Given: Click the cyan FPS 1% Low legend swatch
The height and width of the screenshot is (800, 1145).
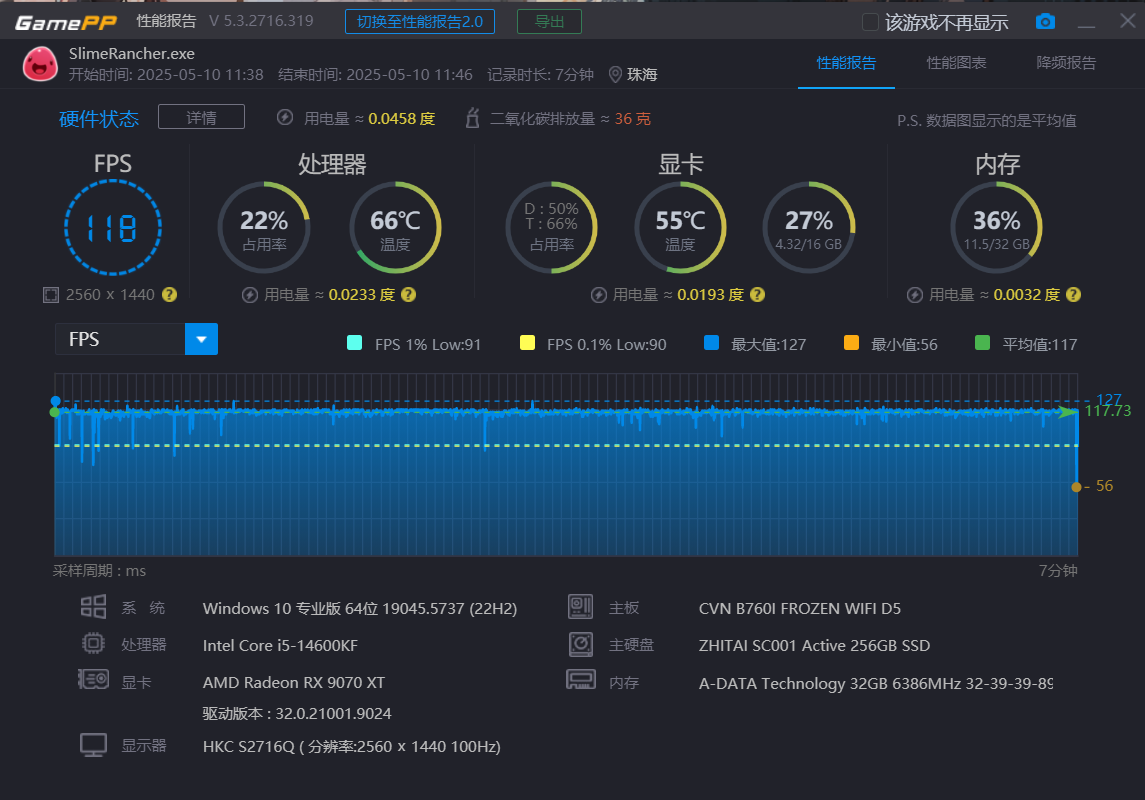Looking at the screenshot, I should click(x=354, y=343).
